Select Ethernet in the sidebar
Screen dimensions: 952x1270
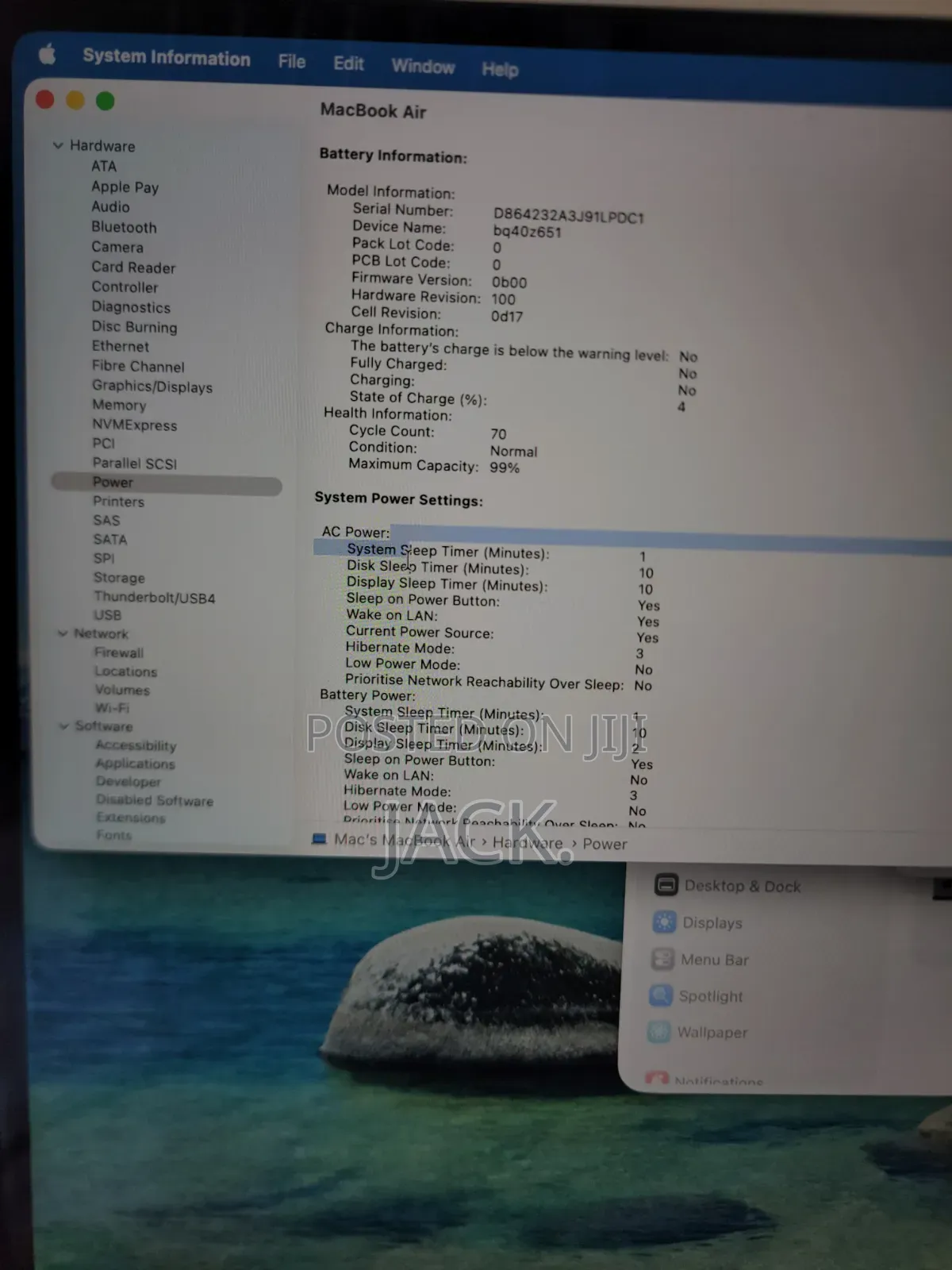121,346
